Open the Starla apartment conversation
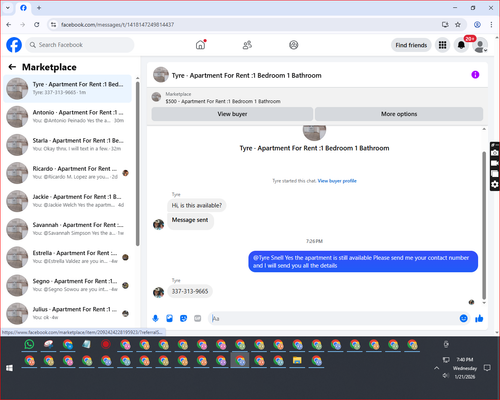Screen dimensions: 500x400 (x=68, y=145)
